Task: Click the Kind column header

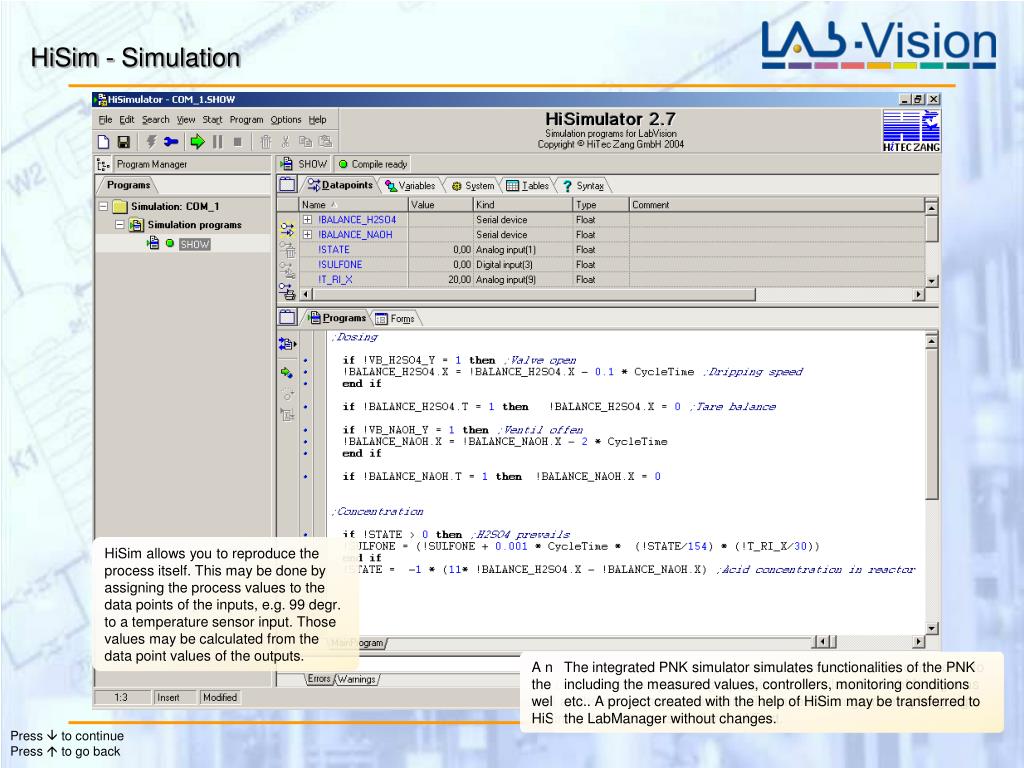Action: click(523, 204)
